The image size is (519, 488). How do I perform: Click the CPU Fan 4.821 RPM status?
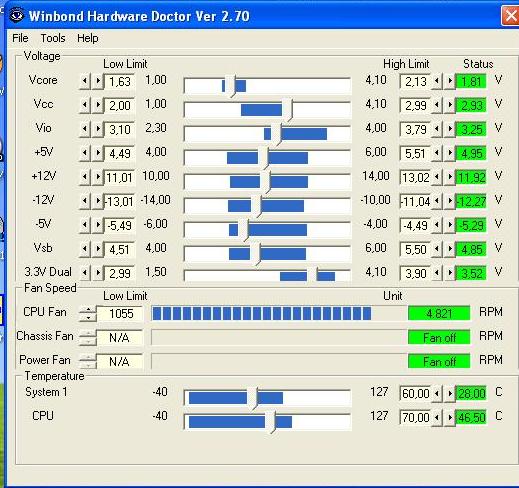(439, 314)
